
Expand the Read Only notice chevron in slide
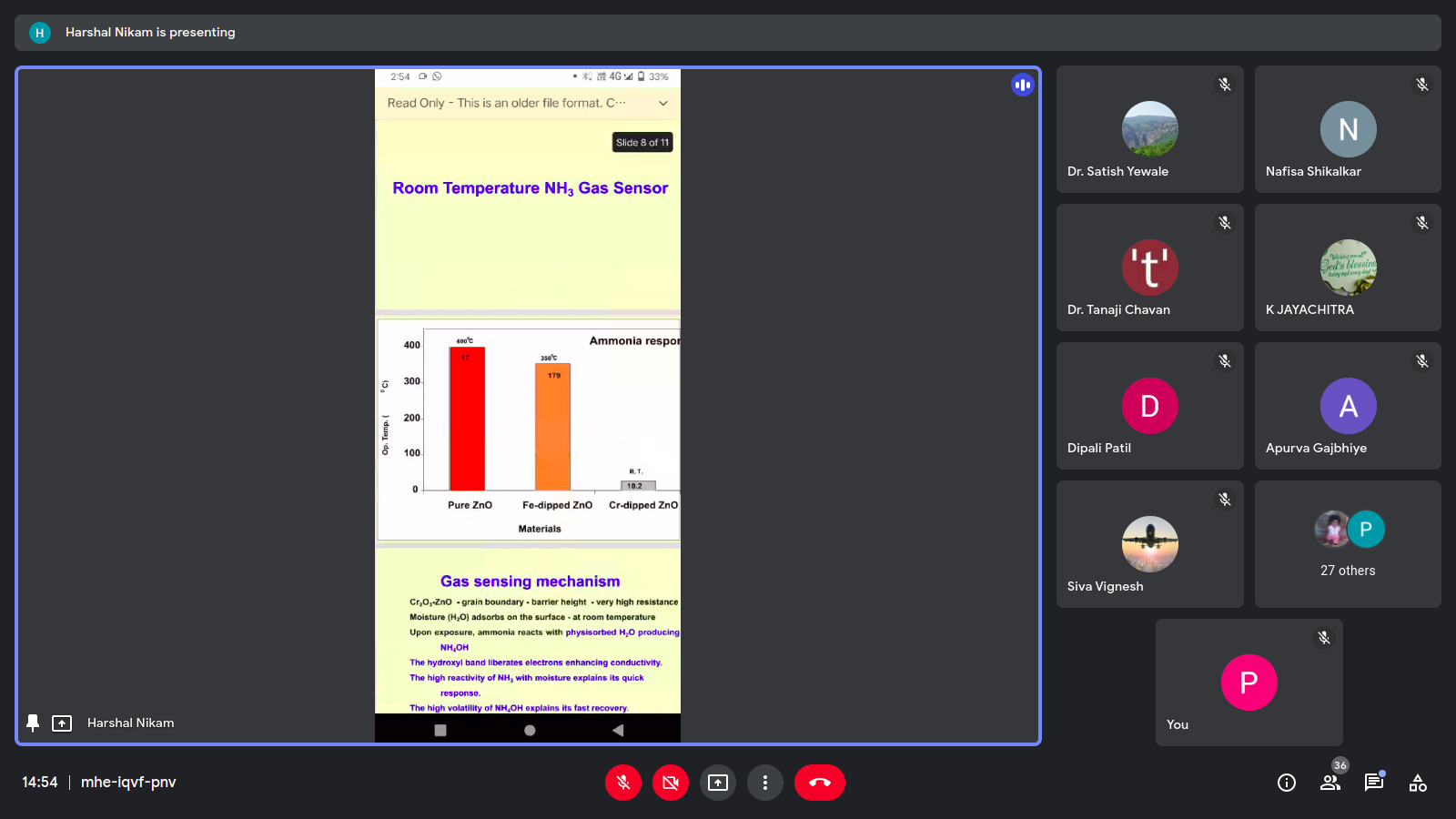point(663,103)
